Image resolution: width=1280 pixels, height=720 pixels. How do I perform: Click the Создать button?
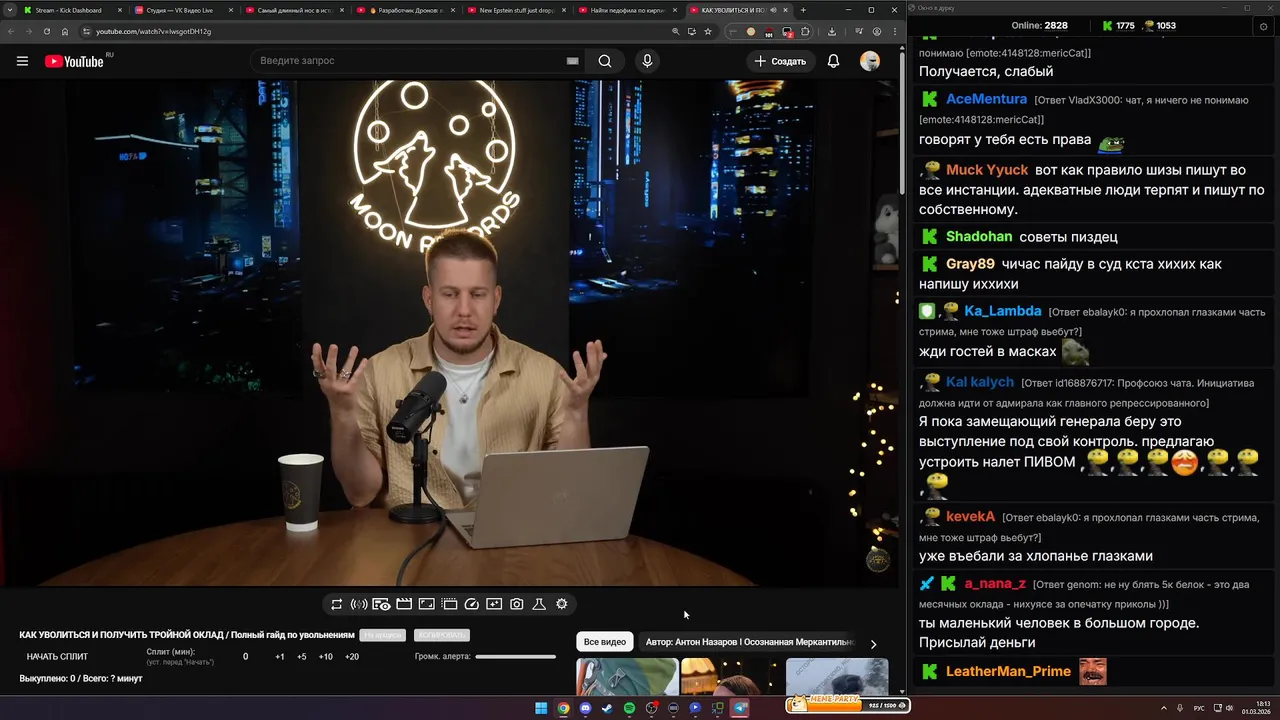click(780, 61)
